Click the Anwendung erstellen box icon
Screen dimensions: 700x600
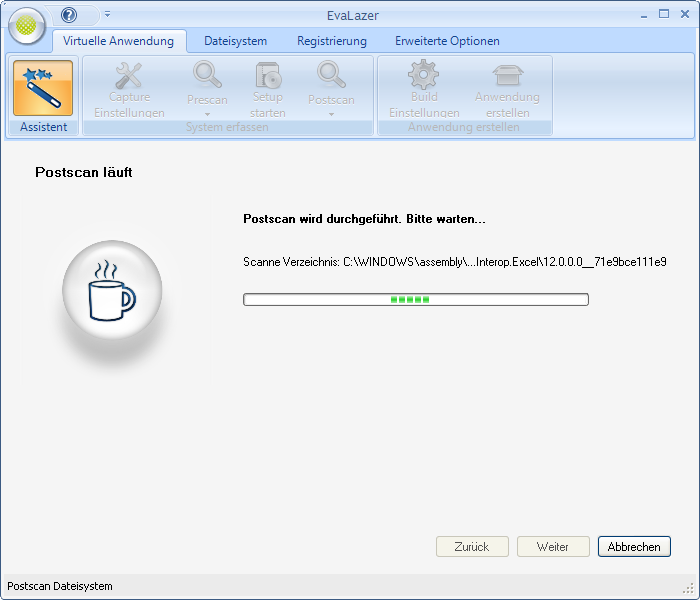507,76
